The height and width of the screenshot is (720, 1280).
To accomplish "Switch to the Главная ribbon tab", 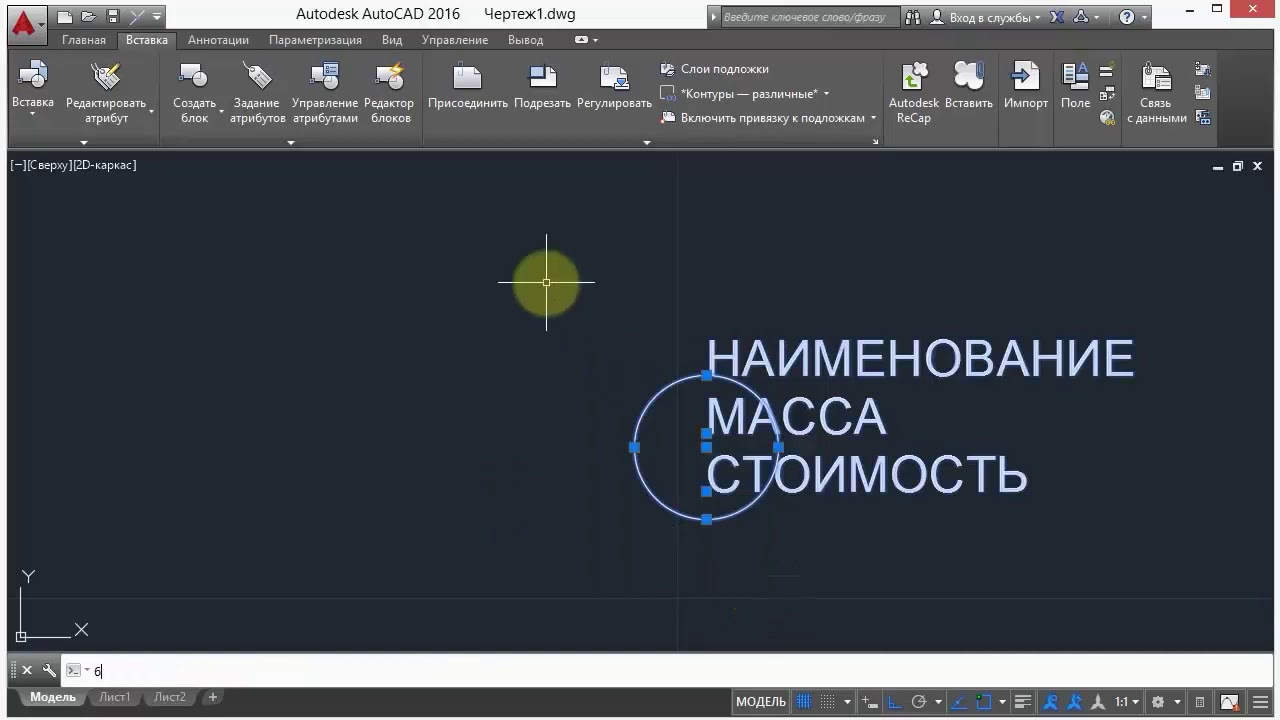I will tap(84, 40).
